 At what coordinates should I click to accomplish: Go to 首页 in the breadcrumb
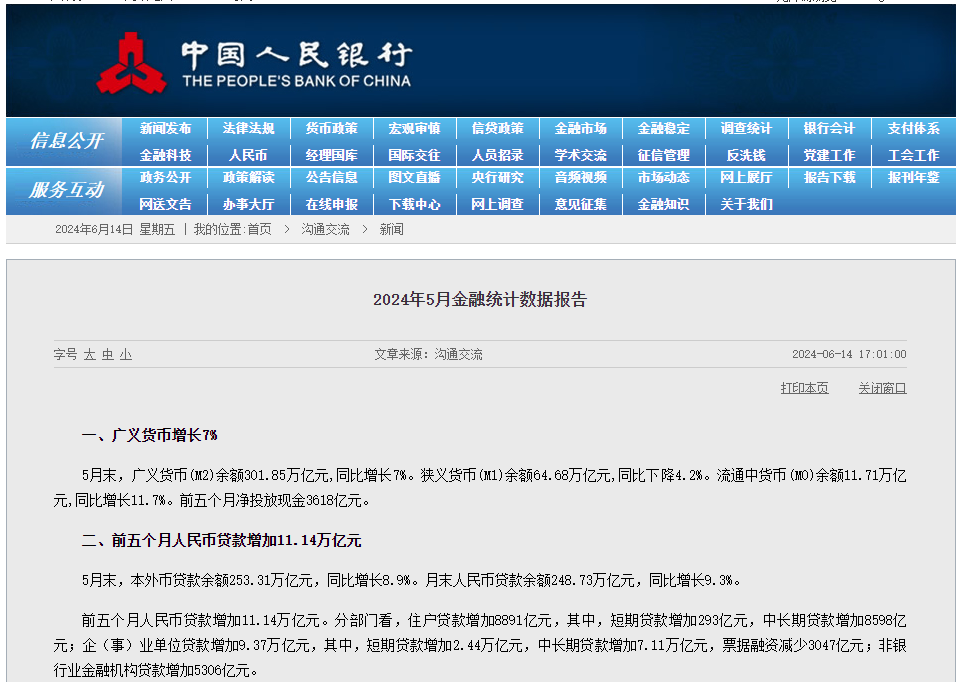point(259,230)
